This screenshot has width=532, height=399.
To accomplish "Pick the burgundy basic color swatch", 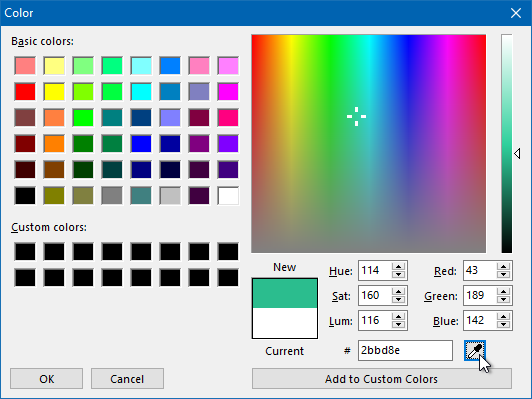I will 199,118.
